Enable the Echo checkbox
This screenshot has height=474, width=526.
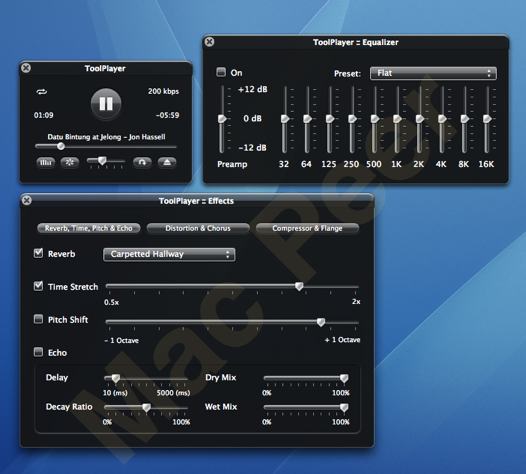[39, 352]
